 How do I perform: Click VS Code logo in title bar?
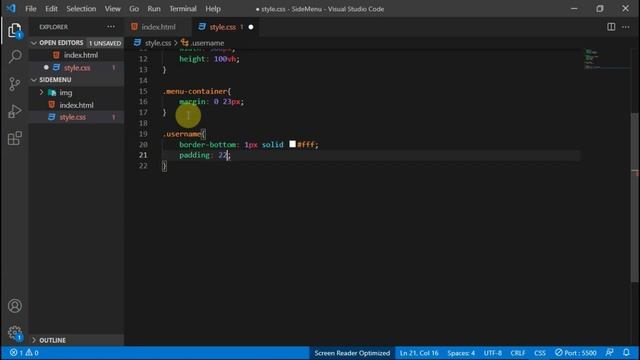[11, 8]
